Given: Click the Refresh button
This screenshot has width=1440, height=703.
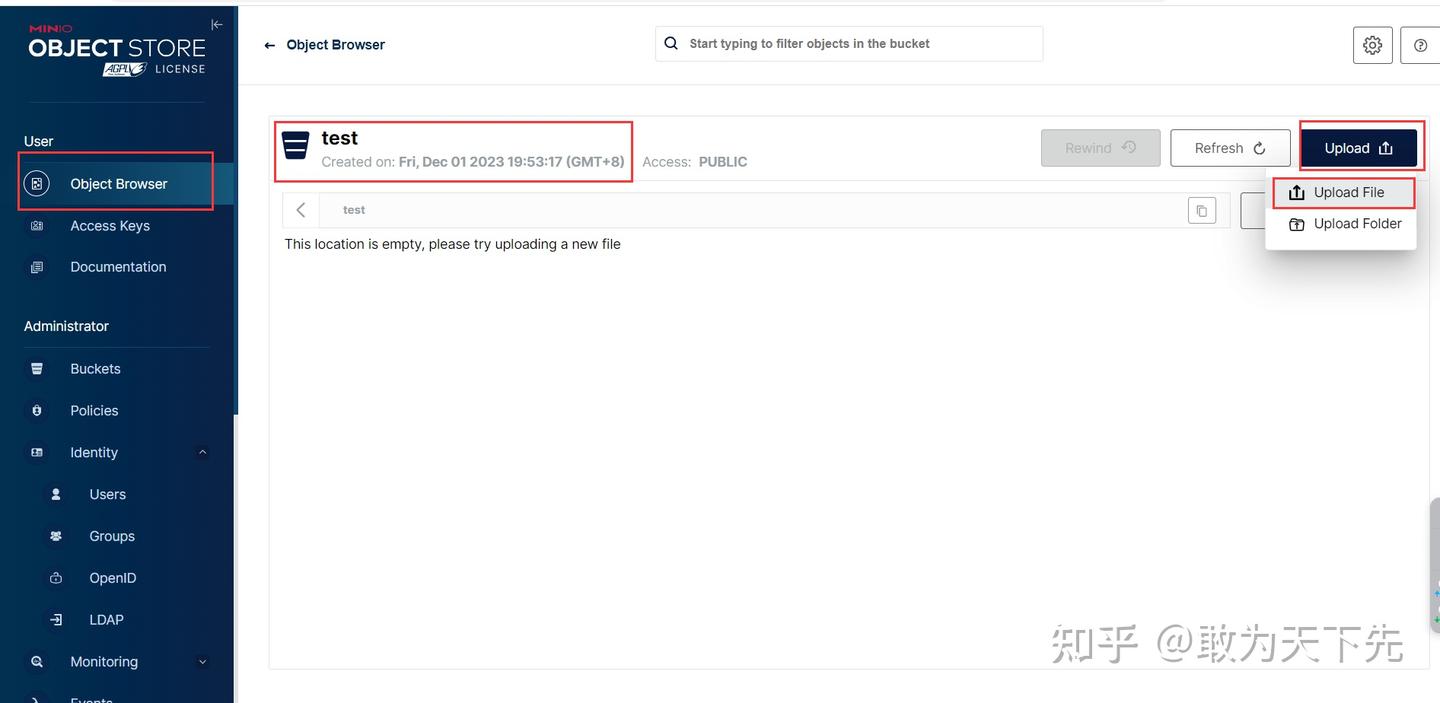Looking at the screenshot, I should click(1230, 148).
